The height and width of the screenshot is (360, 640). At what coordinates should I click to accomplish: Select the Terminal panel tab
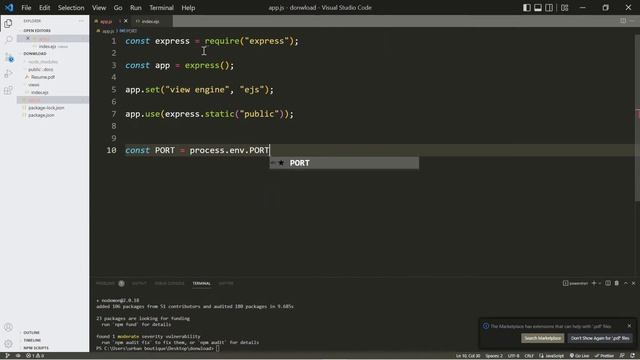tap(202, 283)
